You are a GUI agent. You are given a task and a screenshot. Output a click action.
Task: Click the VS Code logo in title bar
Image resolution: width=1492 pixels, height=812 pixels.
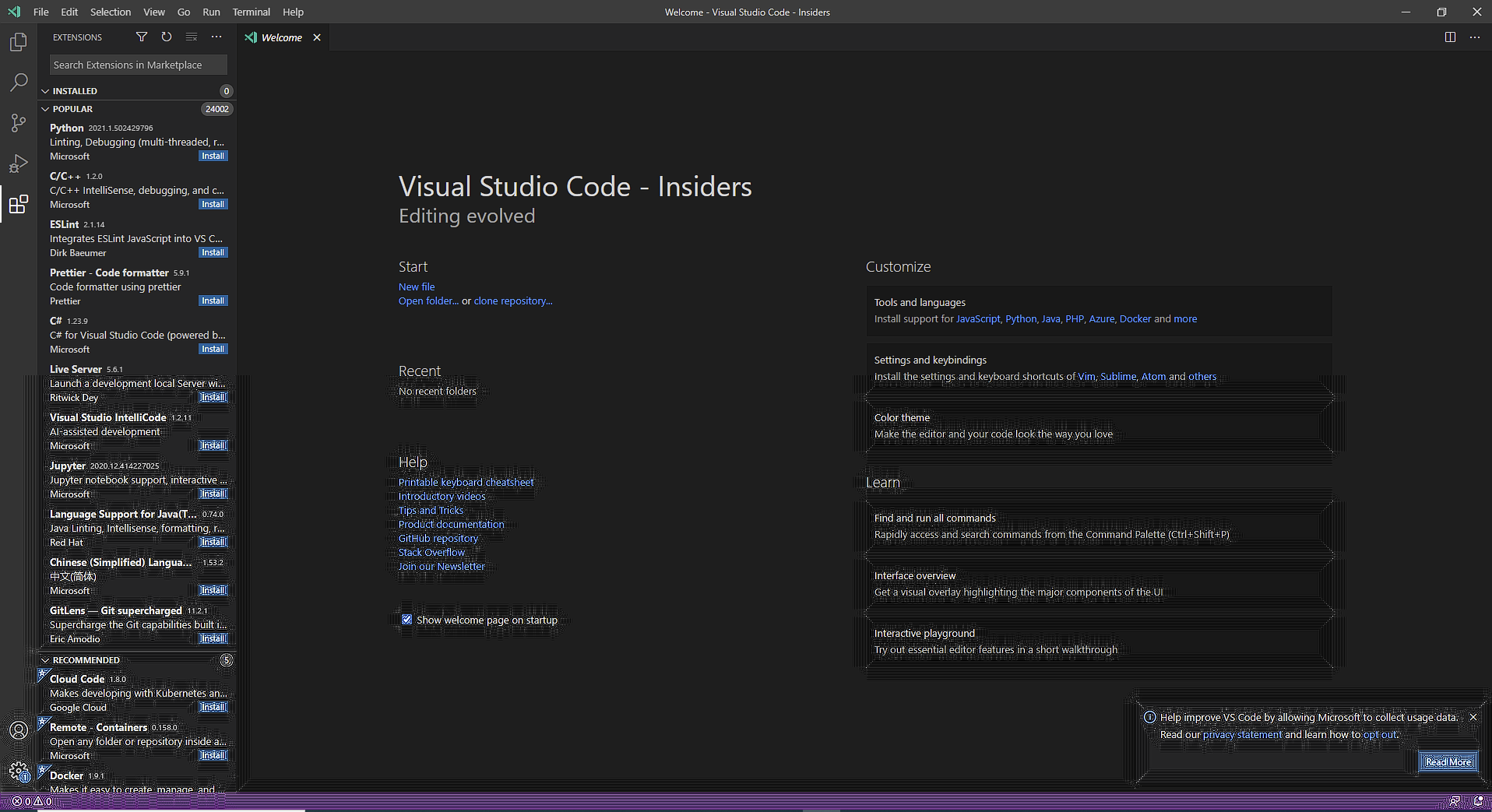pos(14,12)
